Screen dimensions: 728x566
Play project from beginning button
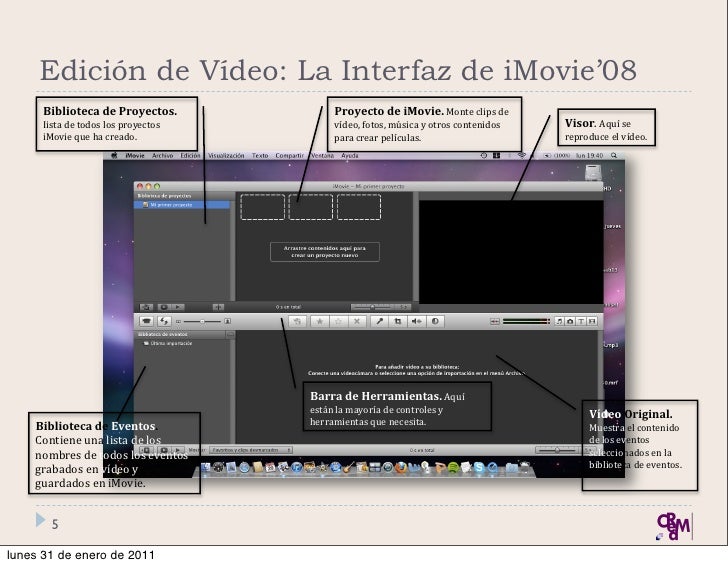178,307
